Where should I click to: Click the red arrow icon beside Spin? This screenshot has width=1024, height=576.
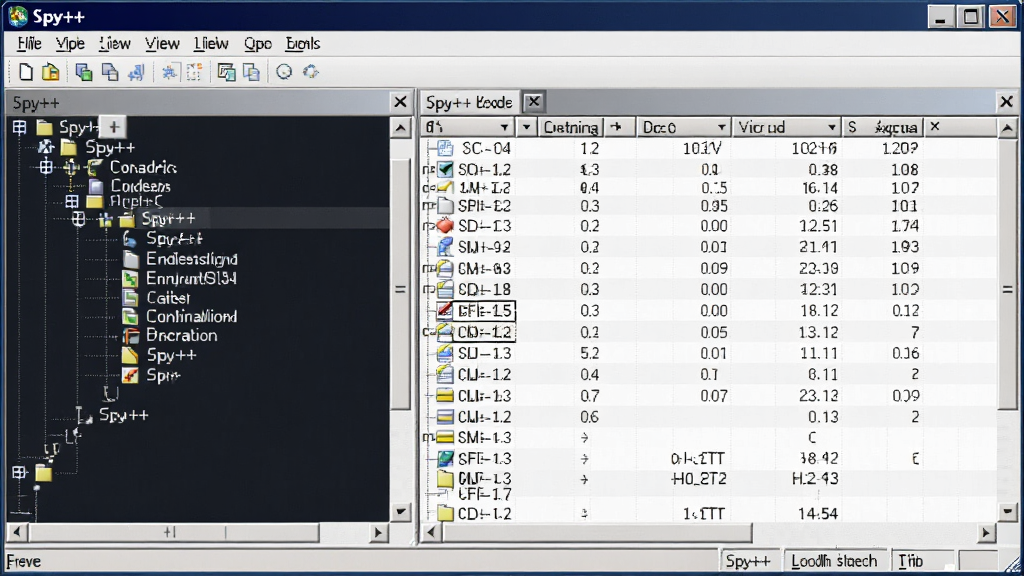pos(131,375)
